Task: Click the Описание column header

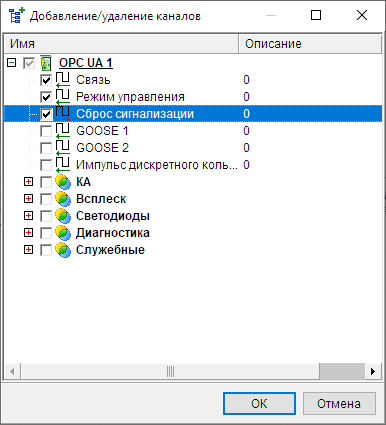Action: 310,44
